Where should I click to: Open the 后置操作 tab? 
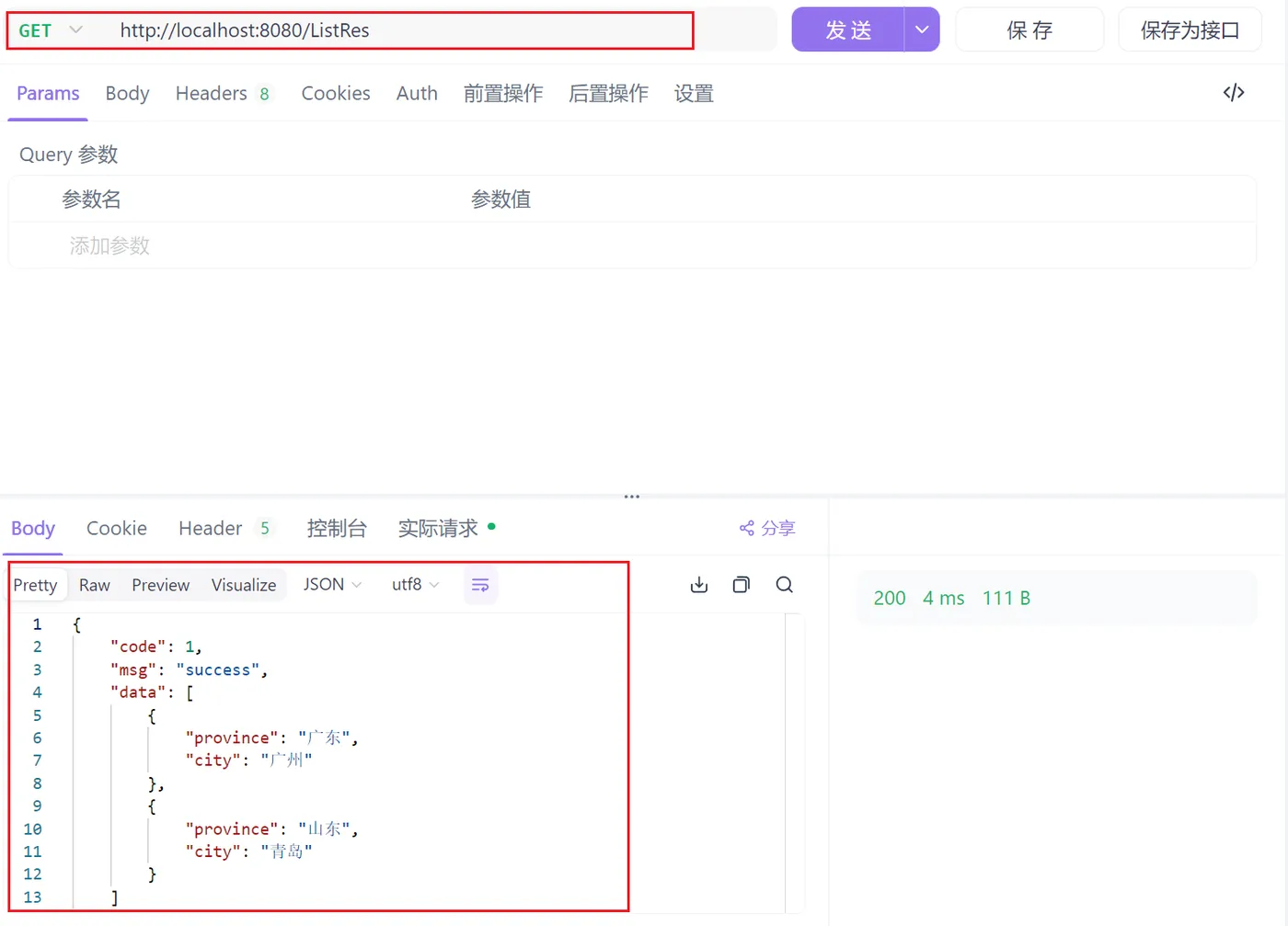(x=608, y=94)
